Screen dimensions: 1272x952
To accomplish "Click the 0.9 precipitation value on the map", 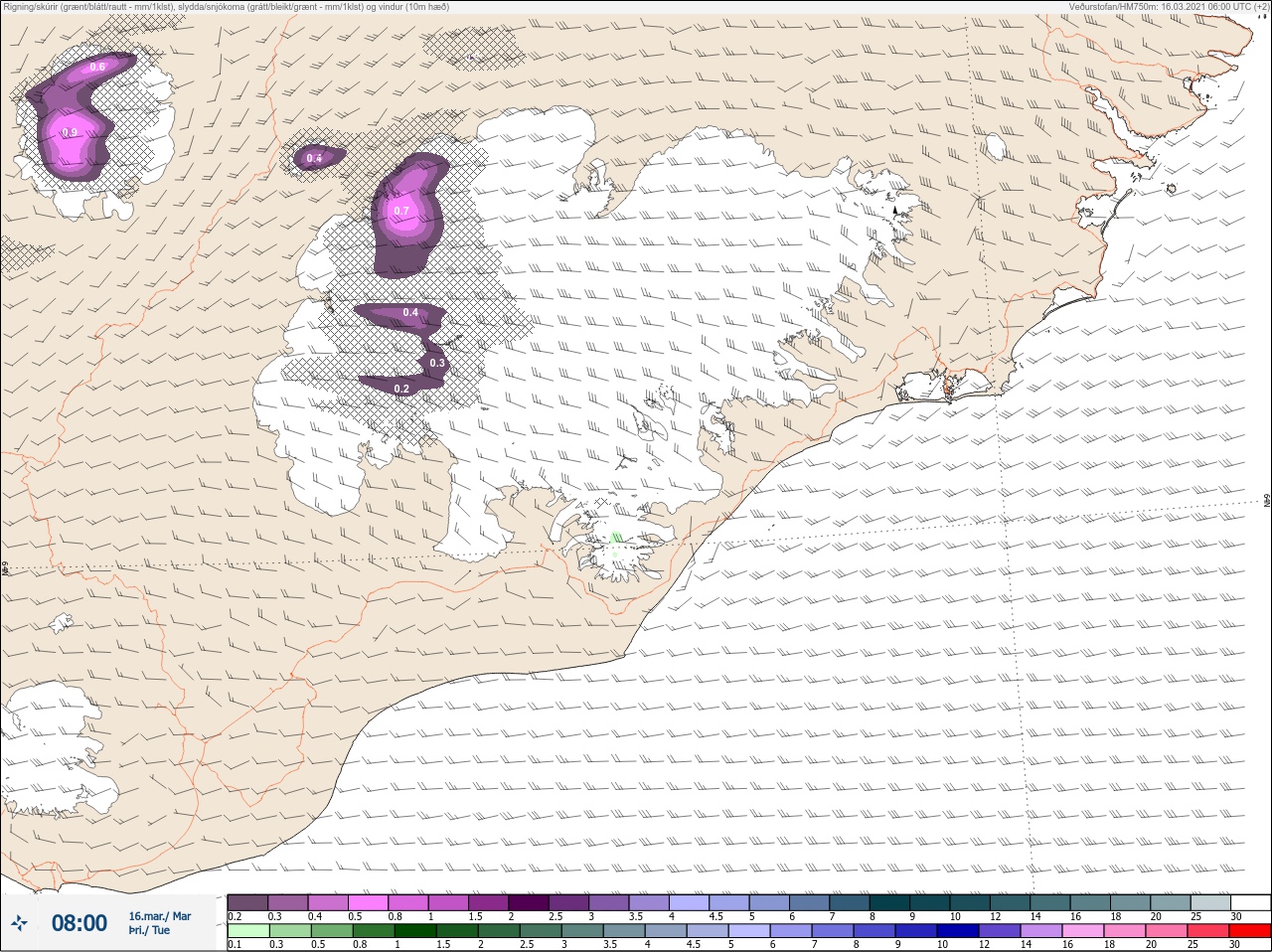I will tap(70, 132).
